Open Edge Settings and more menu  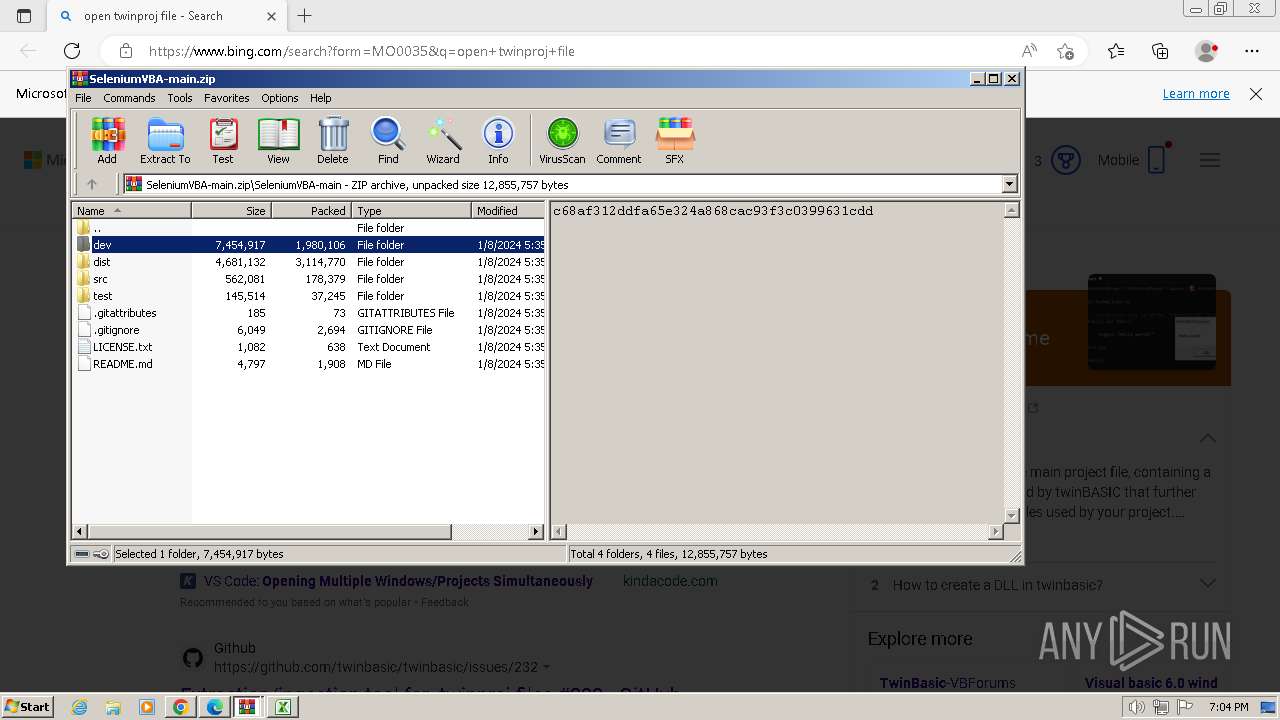pyautogui.click(x=1252, y=51)
